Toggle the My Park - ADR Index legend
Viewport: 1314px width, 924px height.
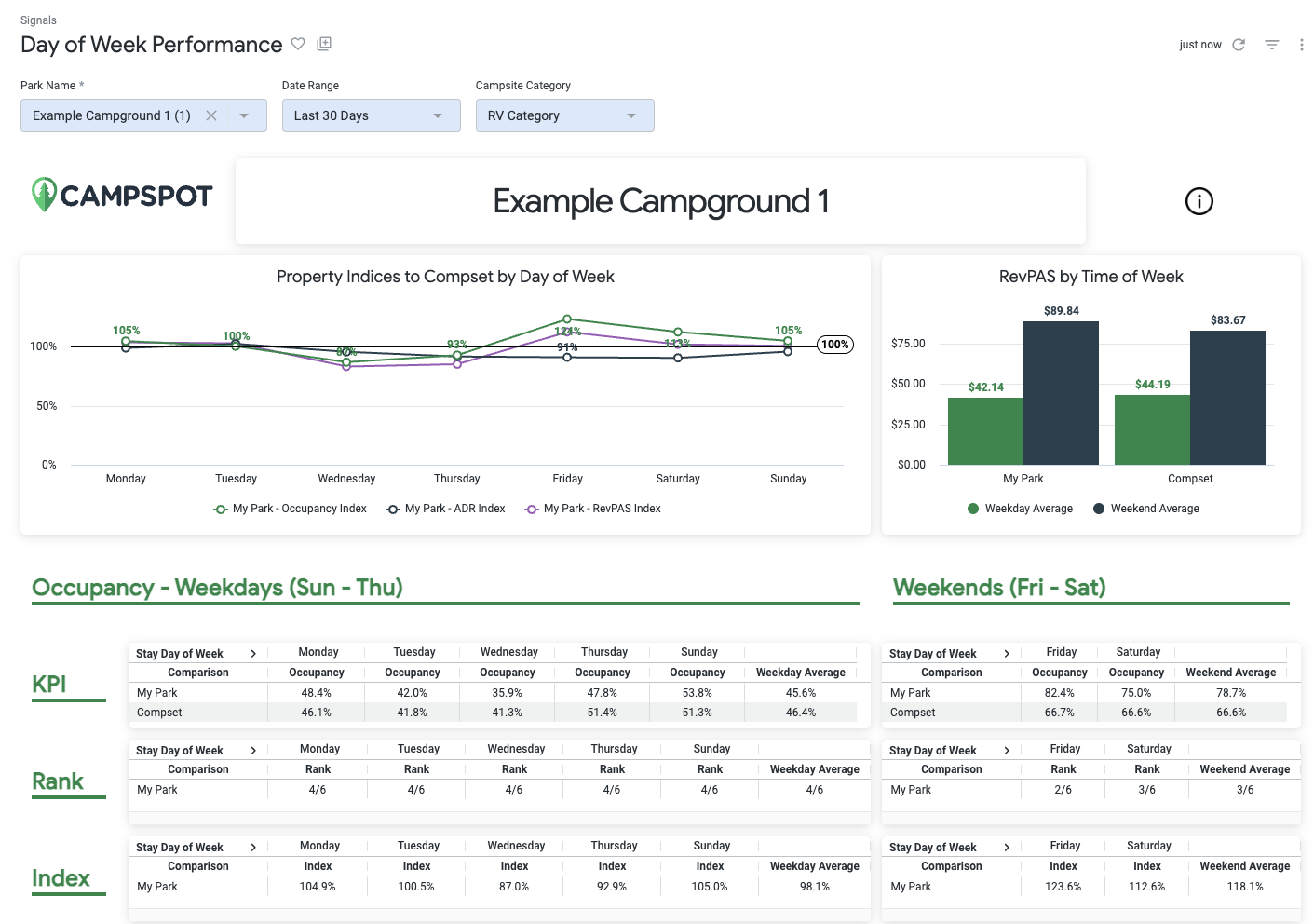point(445,509)
